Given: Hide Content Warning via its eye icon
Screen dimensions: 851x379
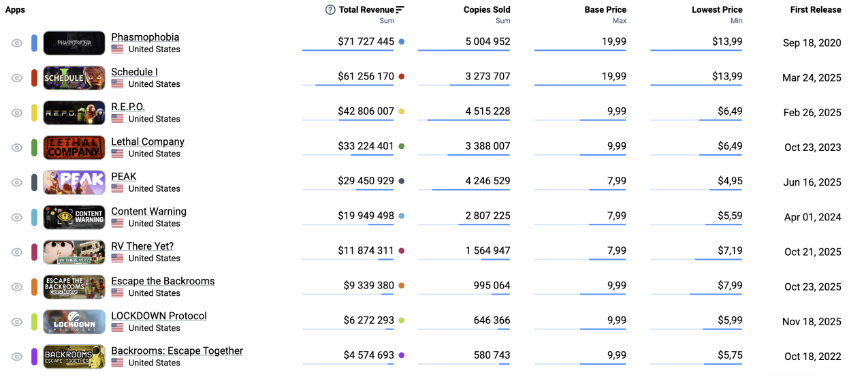Looking at the screenshot, I should coord(17,217).
